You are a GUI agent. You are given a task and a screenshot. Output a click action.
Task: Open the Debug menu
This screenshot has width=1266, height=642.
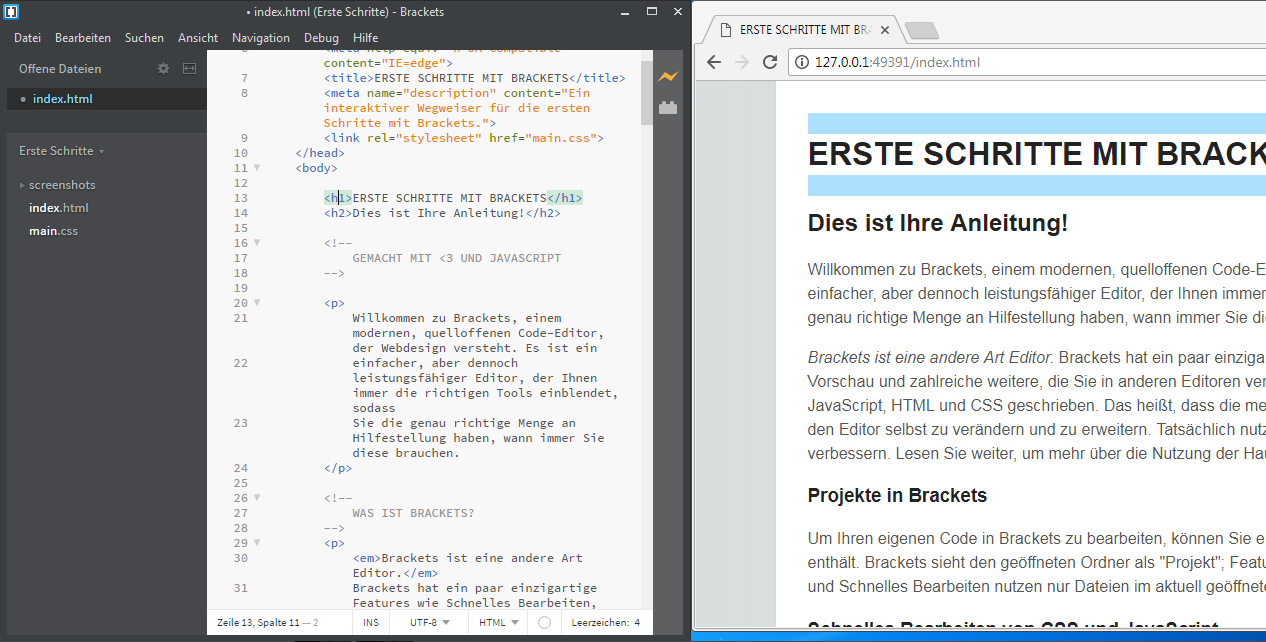tap(321, 38)
